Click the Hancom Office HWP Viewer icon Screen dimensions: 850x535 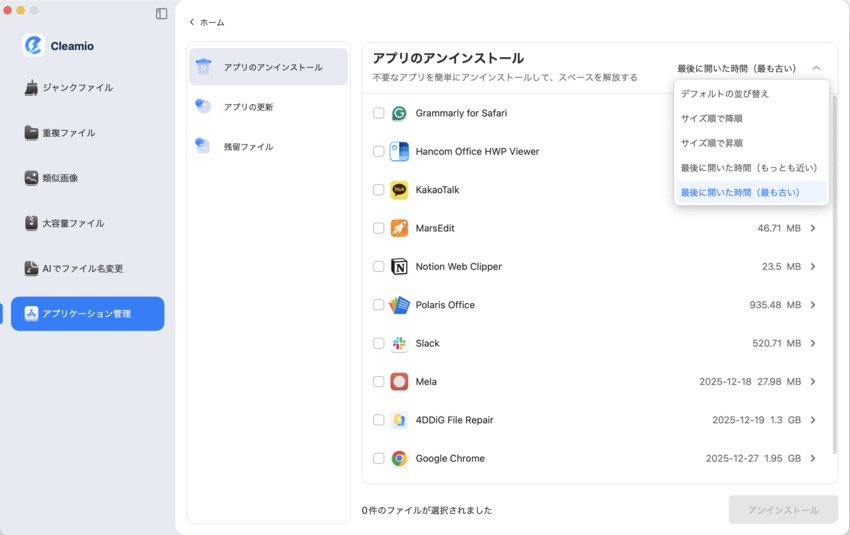[x=399, y=151]
